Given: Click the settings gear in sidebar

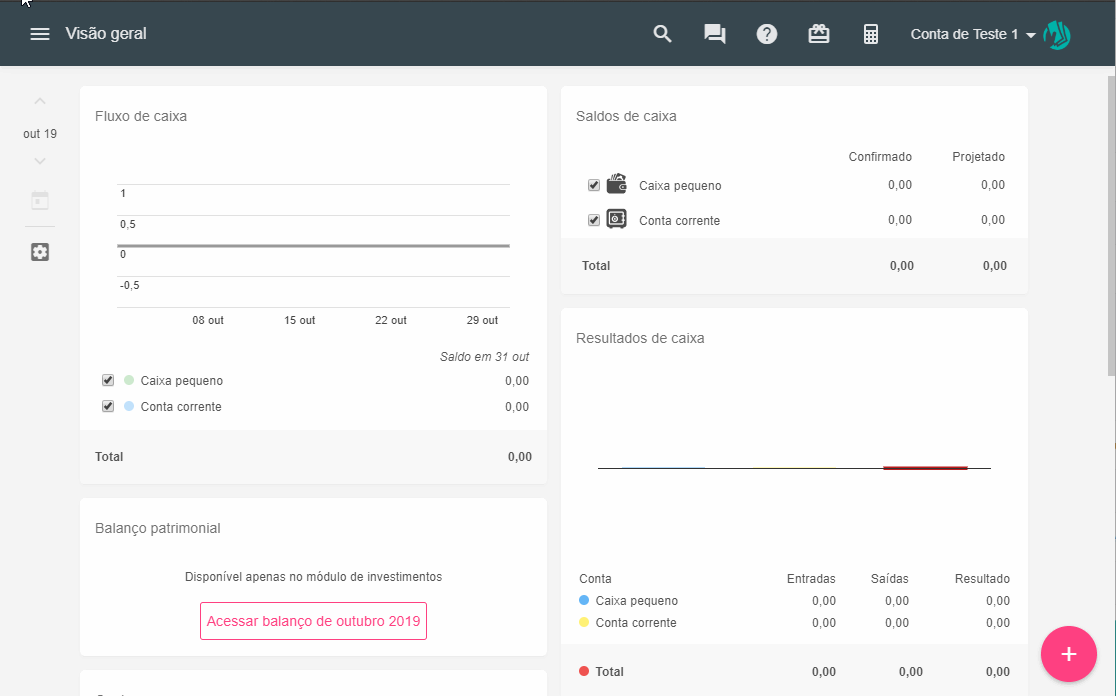Looking at the screenshot, I should pos(40,252).
